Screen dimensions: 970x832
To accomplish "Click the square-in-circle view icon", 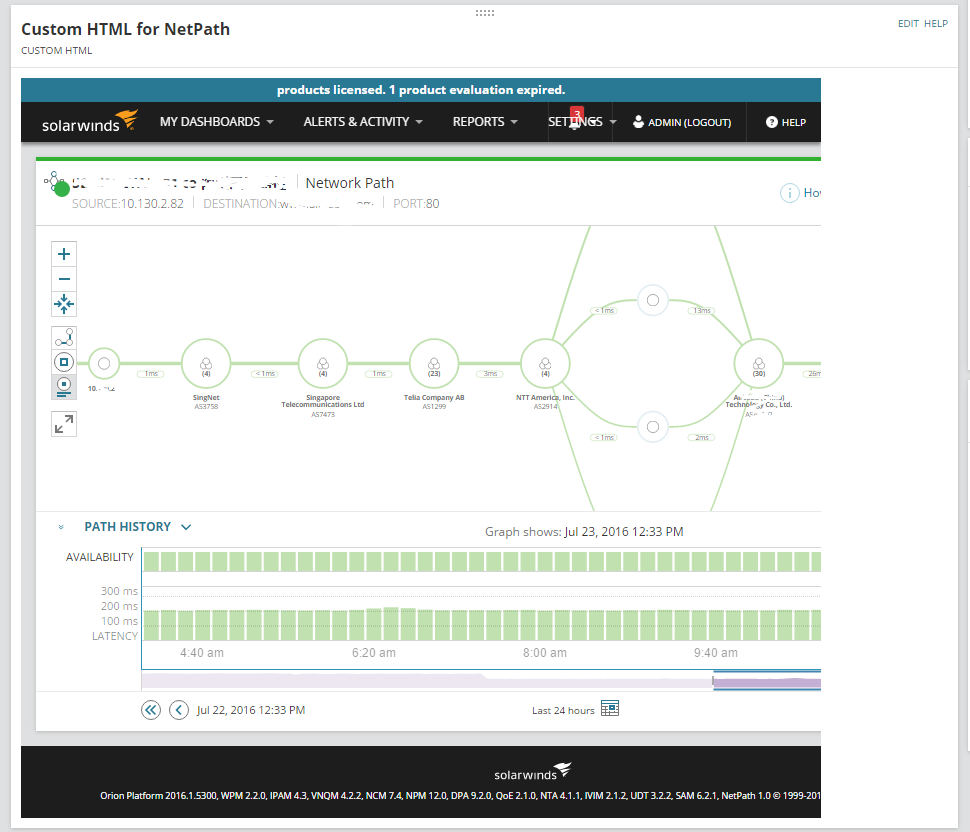I will coord(64,362).
